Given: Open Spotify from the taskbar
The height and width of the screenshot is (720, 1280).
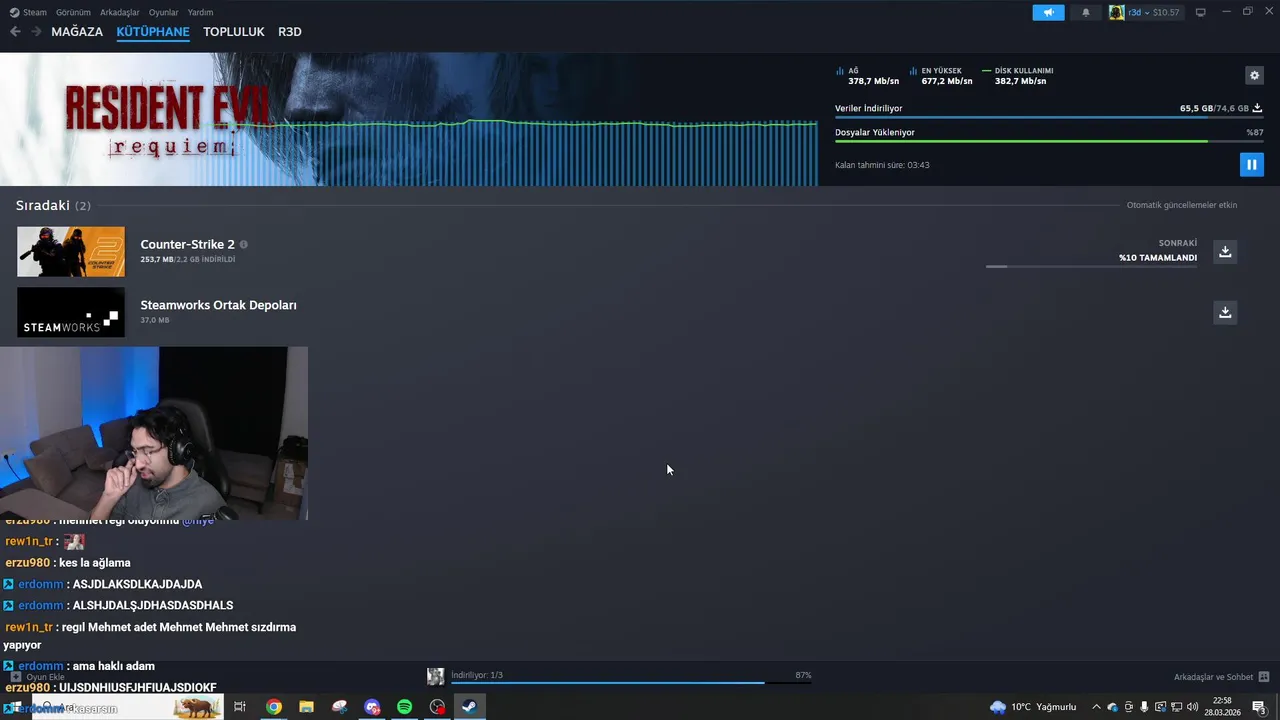Looking at the screenshot, I should tap(404, 707).
